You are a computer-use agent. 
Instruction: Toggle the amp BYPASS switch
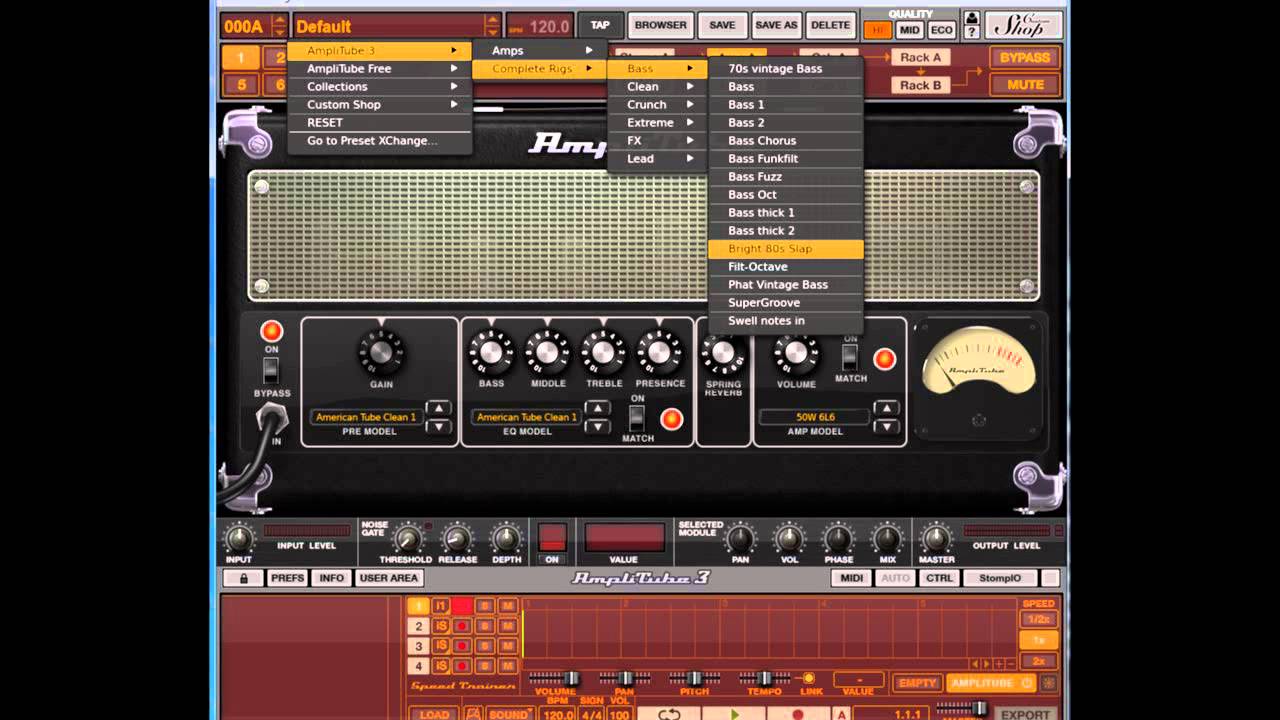pos(271,370)
